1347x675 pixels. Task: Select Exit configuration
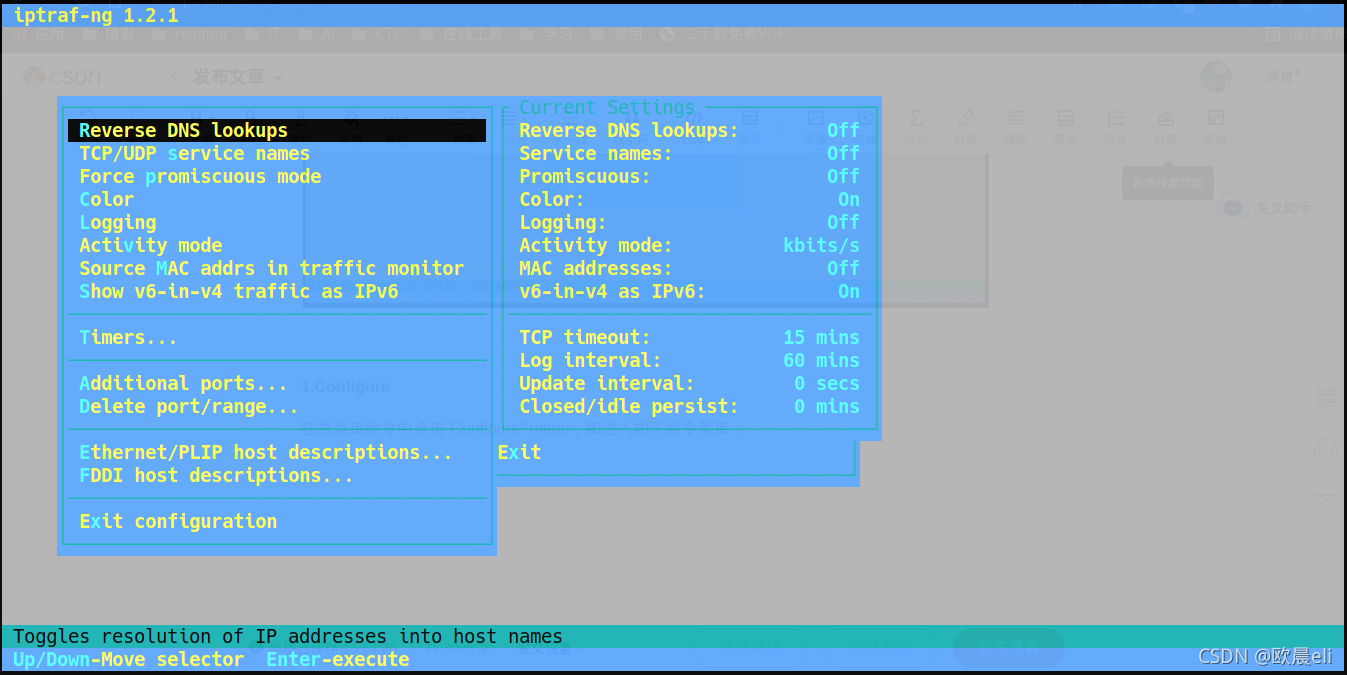(x=178, y=521)
